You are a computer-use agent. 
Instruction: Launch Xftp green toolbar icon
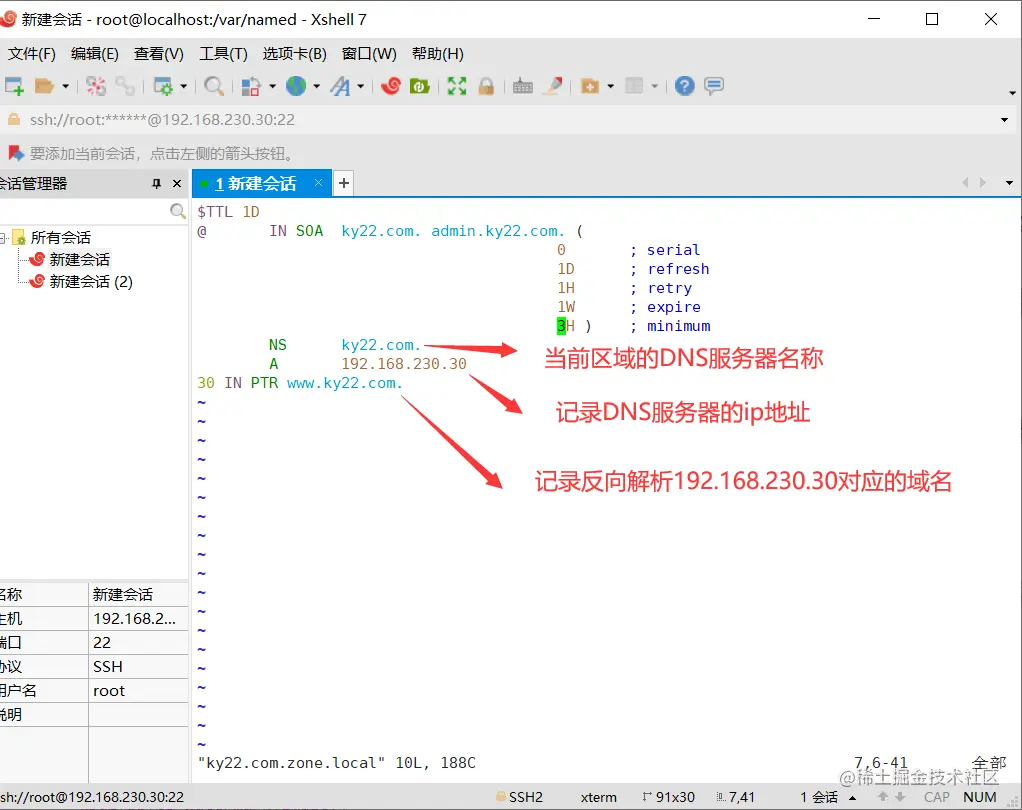(x=419, y=85)
